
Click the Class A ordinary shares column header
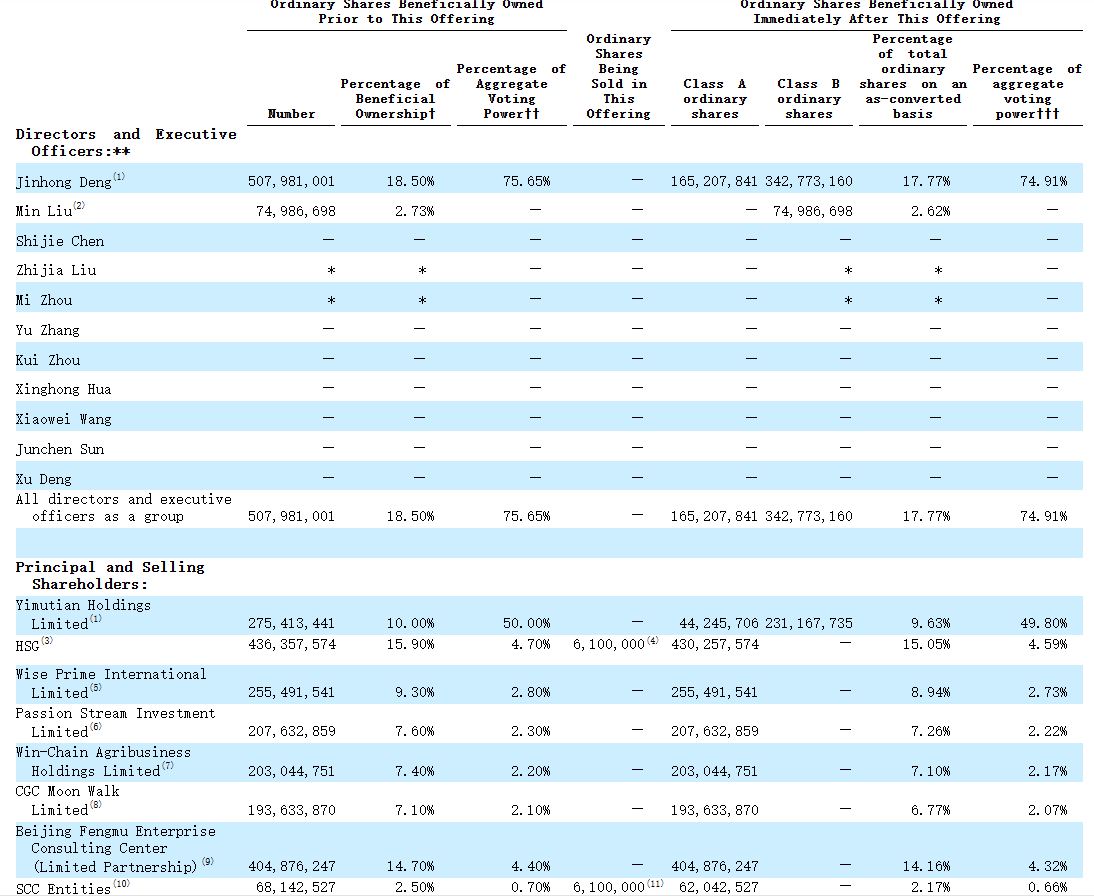[714, 99]
